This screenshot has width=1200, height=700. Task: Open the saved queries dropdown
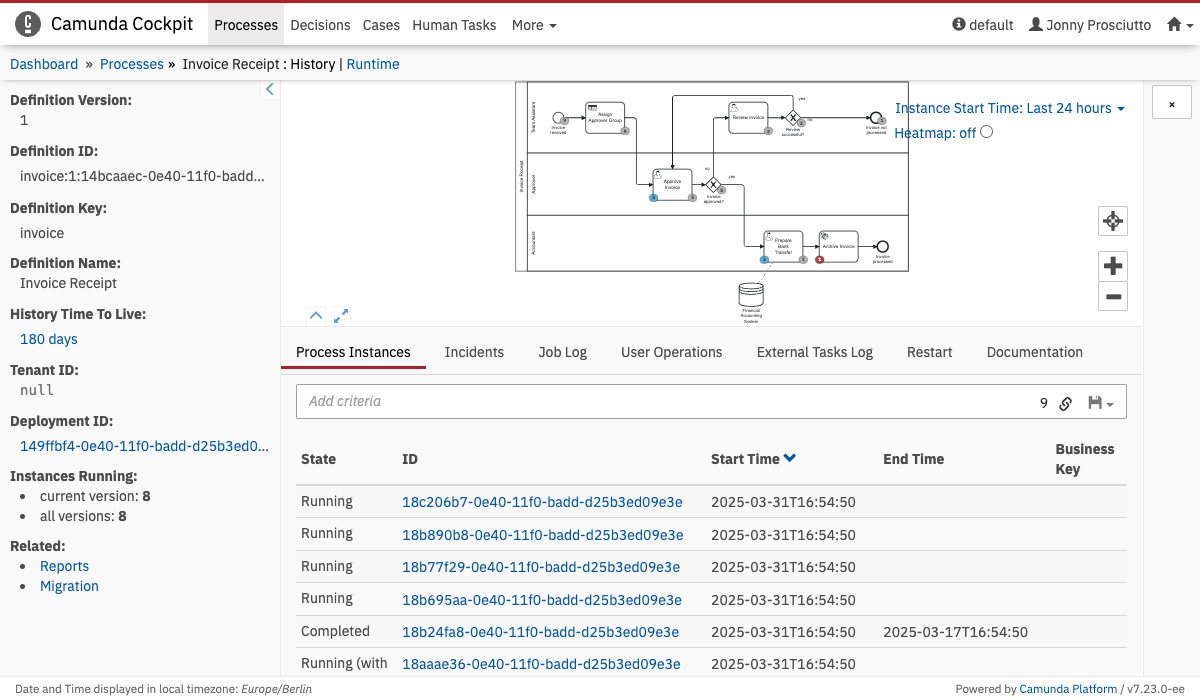[x=1100, y=403]
